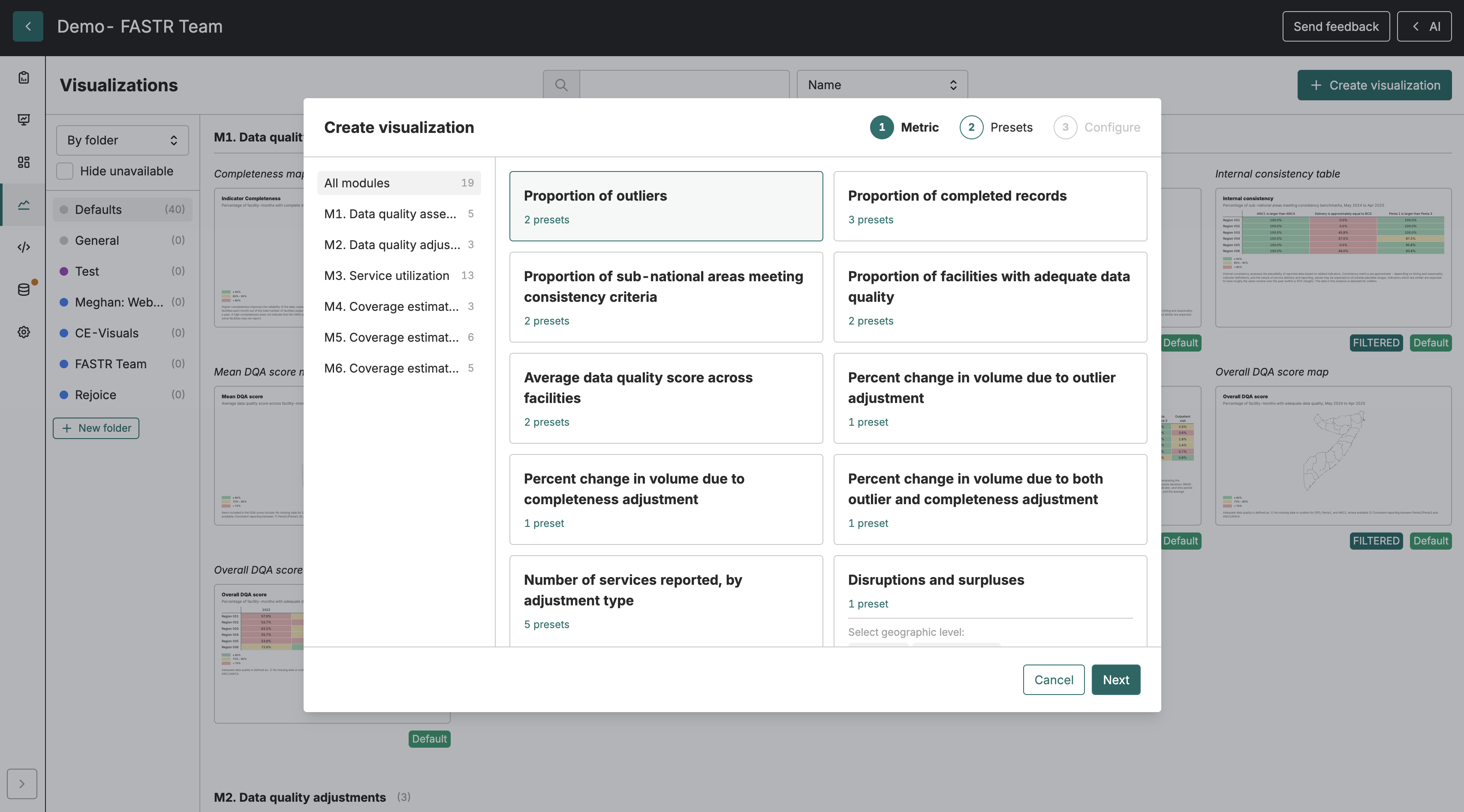Select facilities with adequate data quality card
This screenshot has width=1464, height=812.
pyautogui.click(x=990, y=297)
